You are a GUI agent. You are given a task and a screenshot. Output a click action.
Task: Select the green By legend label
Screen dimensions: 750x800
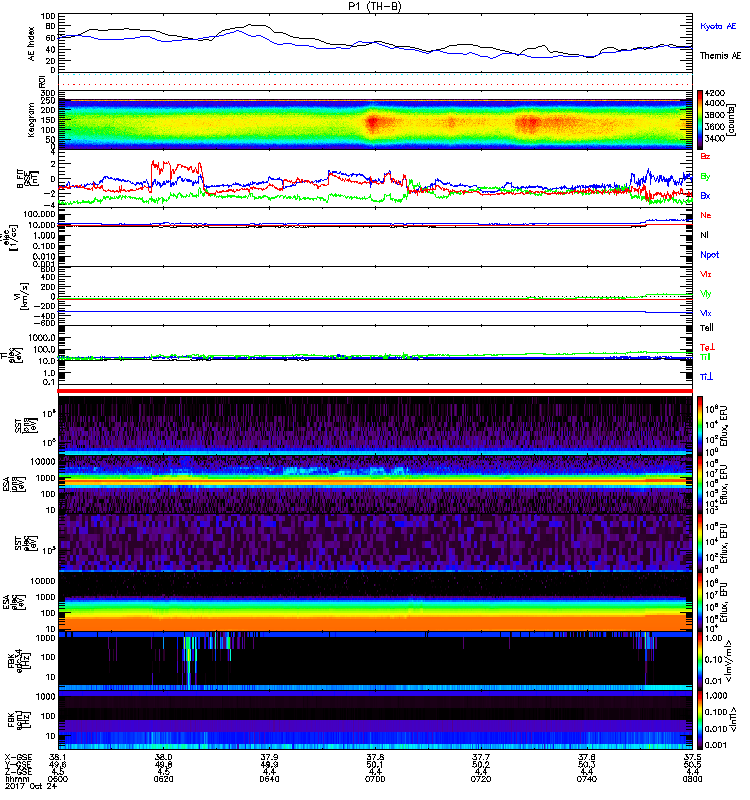[x=705, y=177]
